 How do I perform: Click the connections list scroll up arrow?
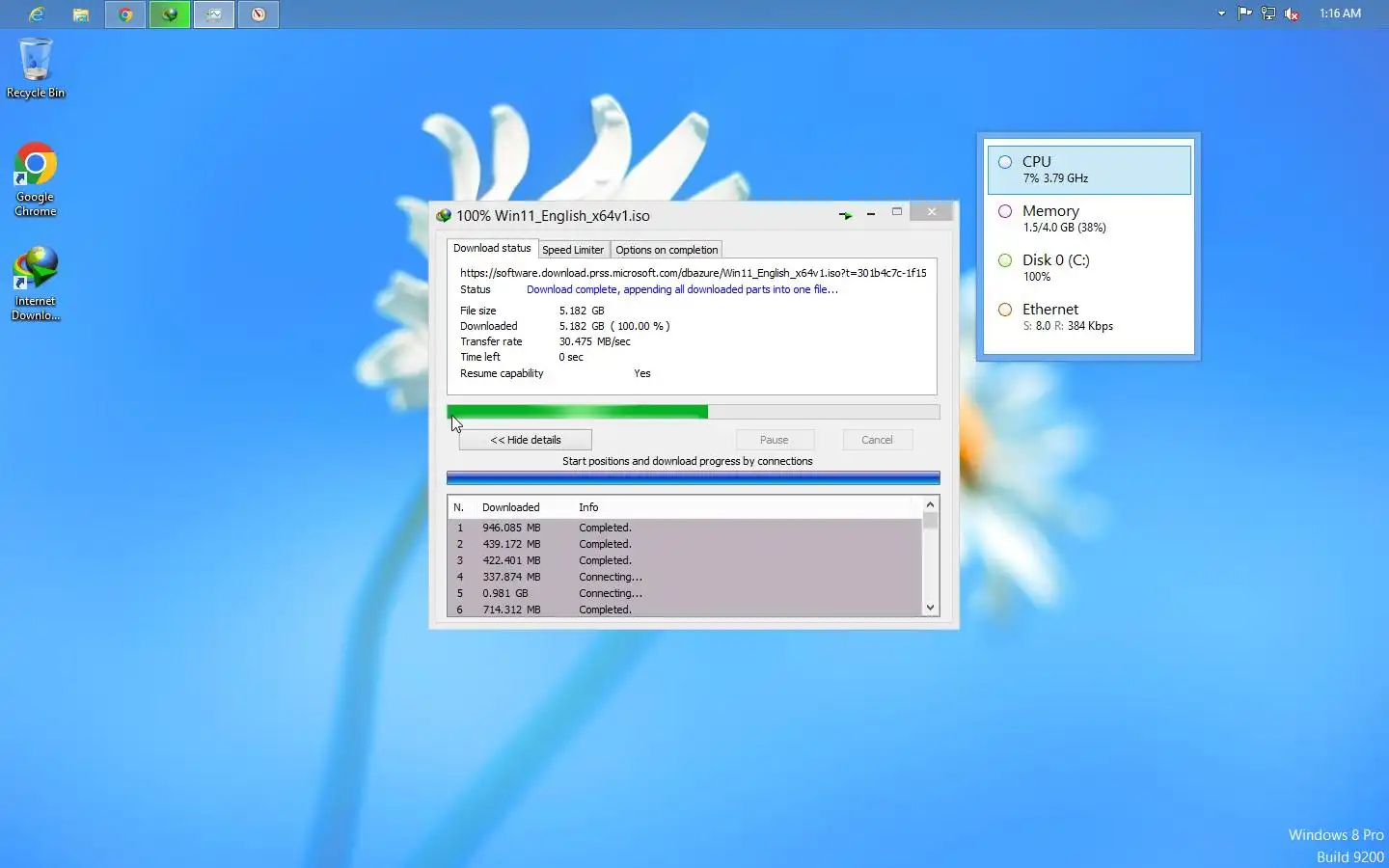point(930,504)
